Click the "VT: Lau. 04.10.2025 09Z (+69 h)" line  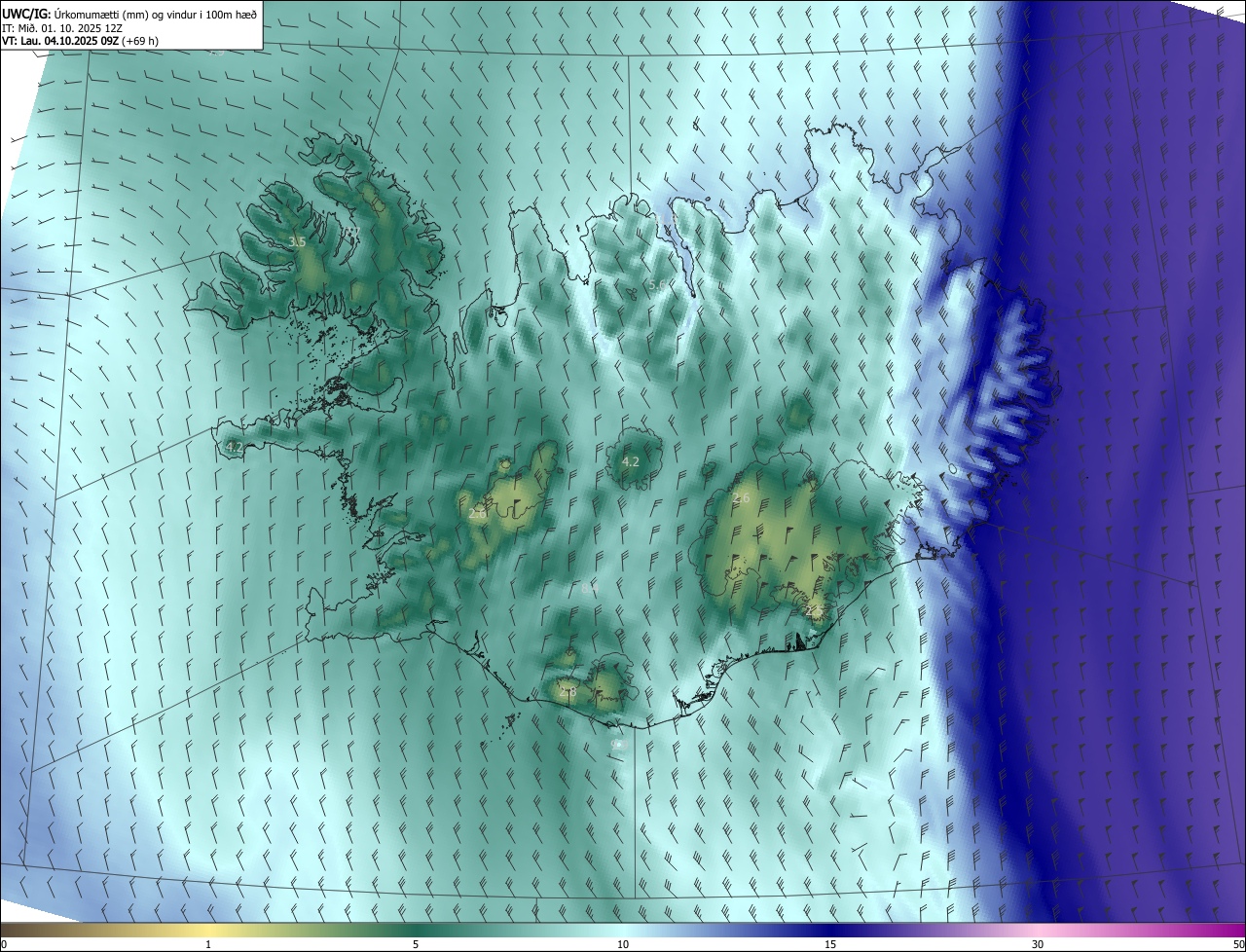pyautogui.click(x=81, y=41)
